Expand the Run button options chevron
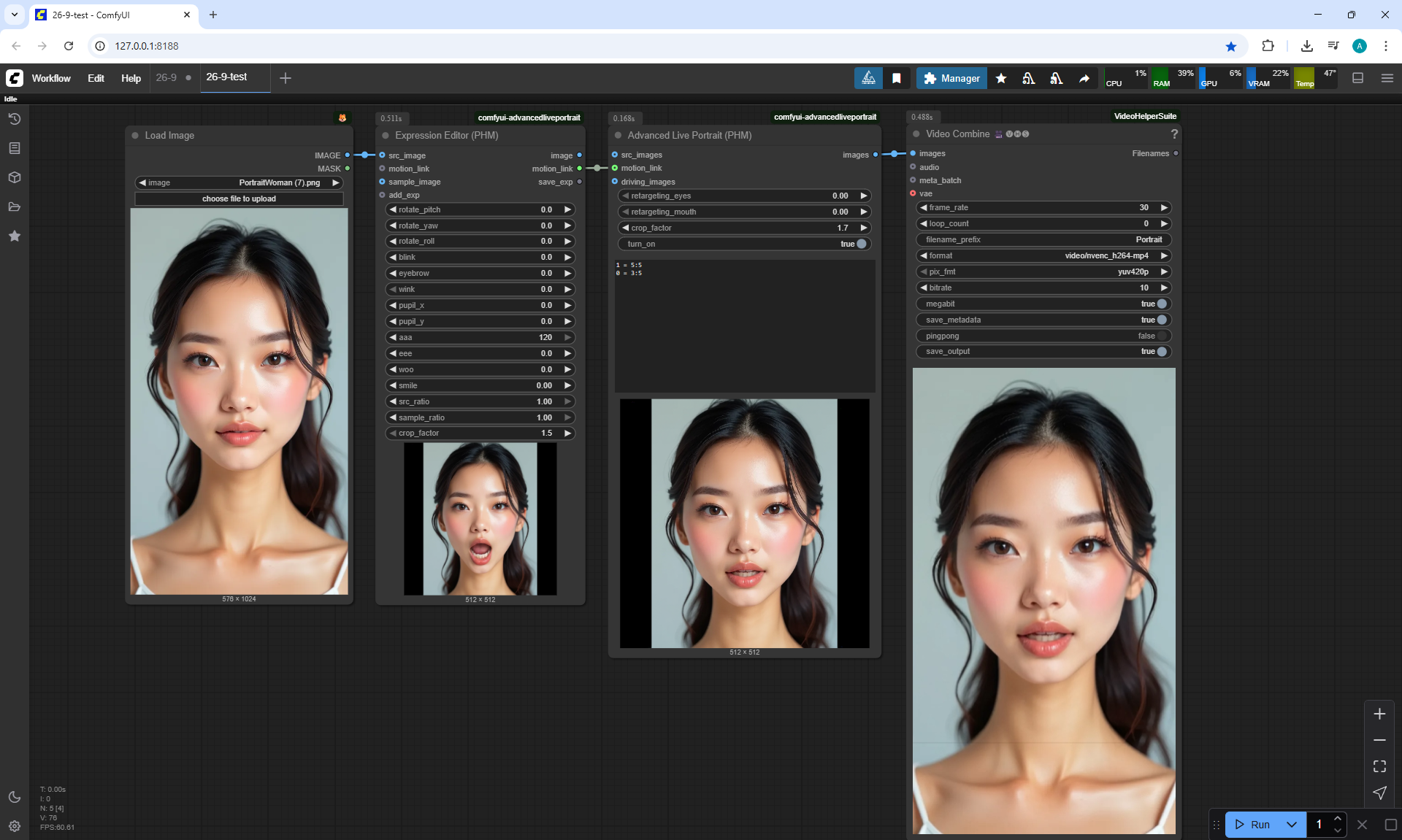The image size is (1402, 840). click(x=1291, y=825)
